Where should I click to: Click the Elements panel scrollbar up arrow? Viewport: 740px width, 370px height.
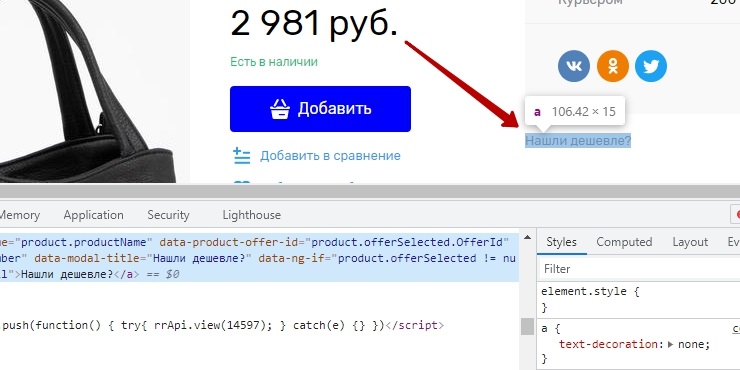527,237
